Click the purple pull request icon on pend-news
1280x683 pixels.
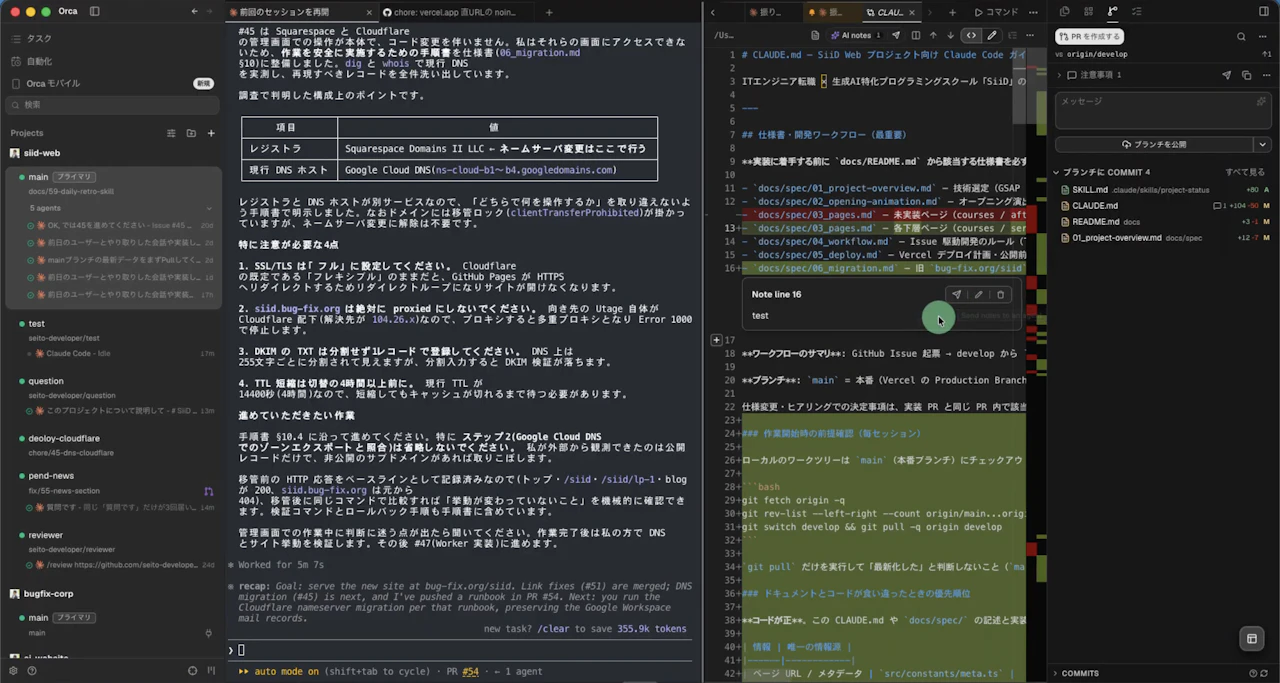coord(208,491)
